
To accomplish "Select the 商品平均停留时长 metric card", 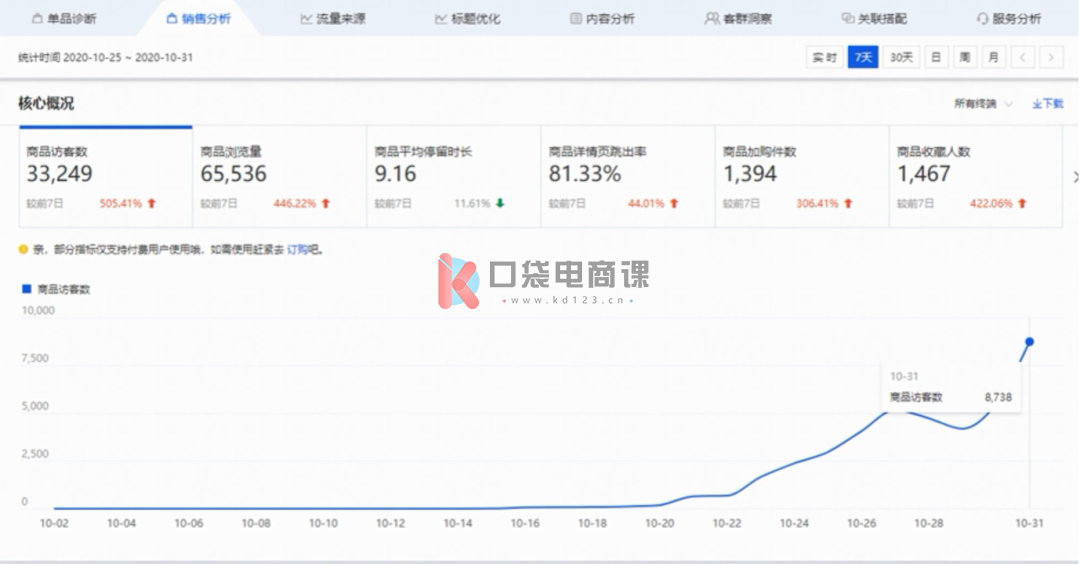I will pyautogui.click(x=454, y=176).
